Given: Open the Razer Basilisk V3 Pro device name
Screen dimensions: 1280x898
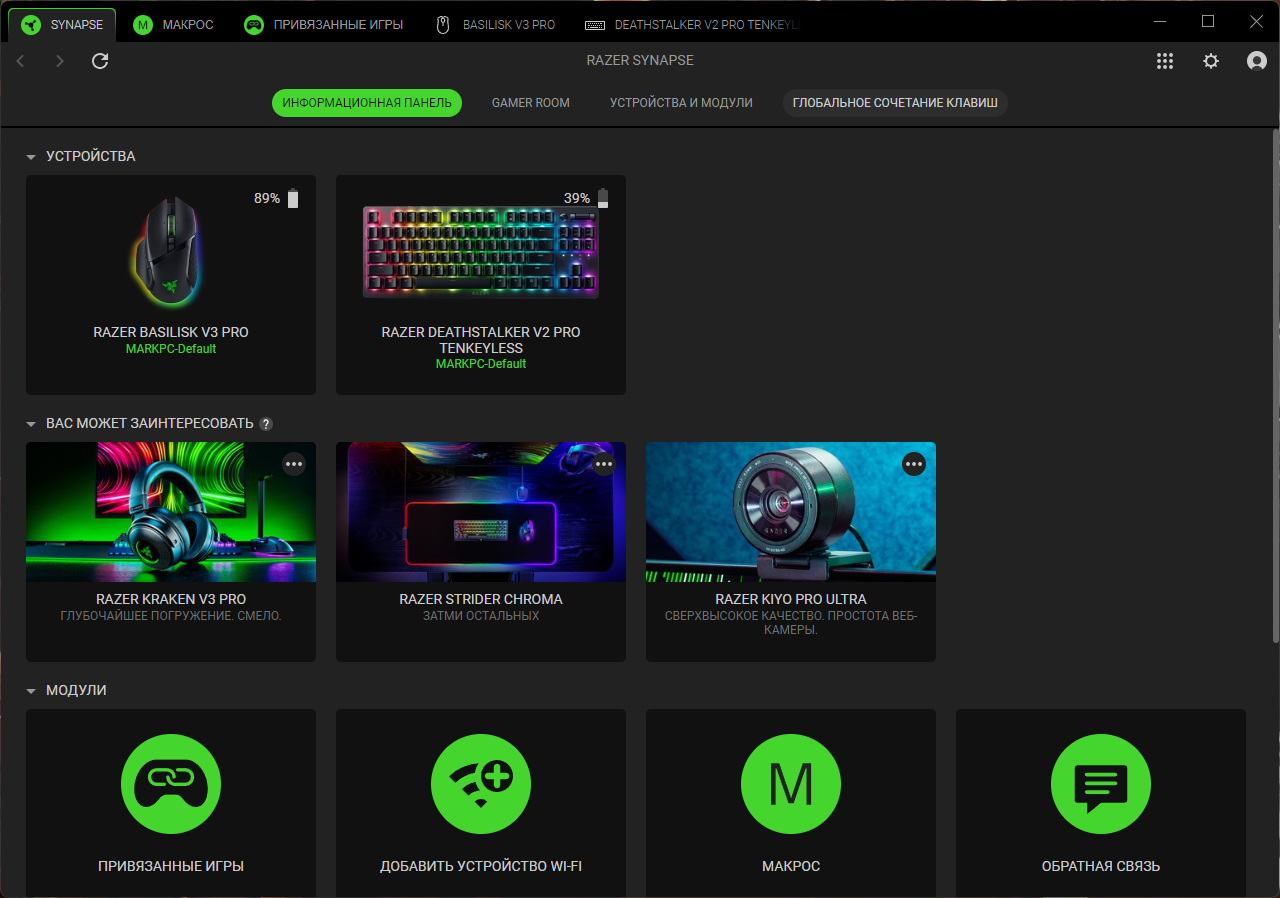Looking at the screenshot, I should (x=171, y=332).
